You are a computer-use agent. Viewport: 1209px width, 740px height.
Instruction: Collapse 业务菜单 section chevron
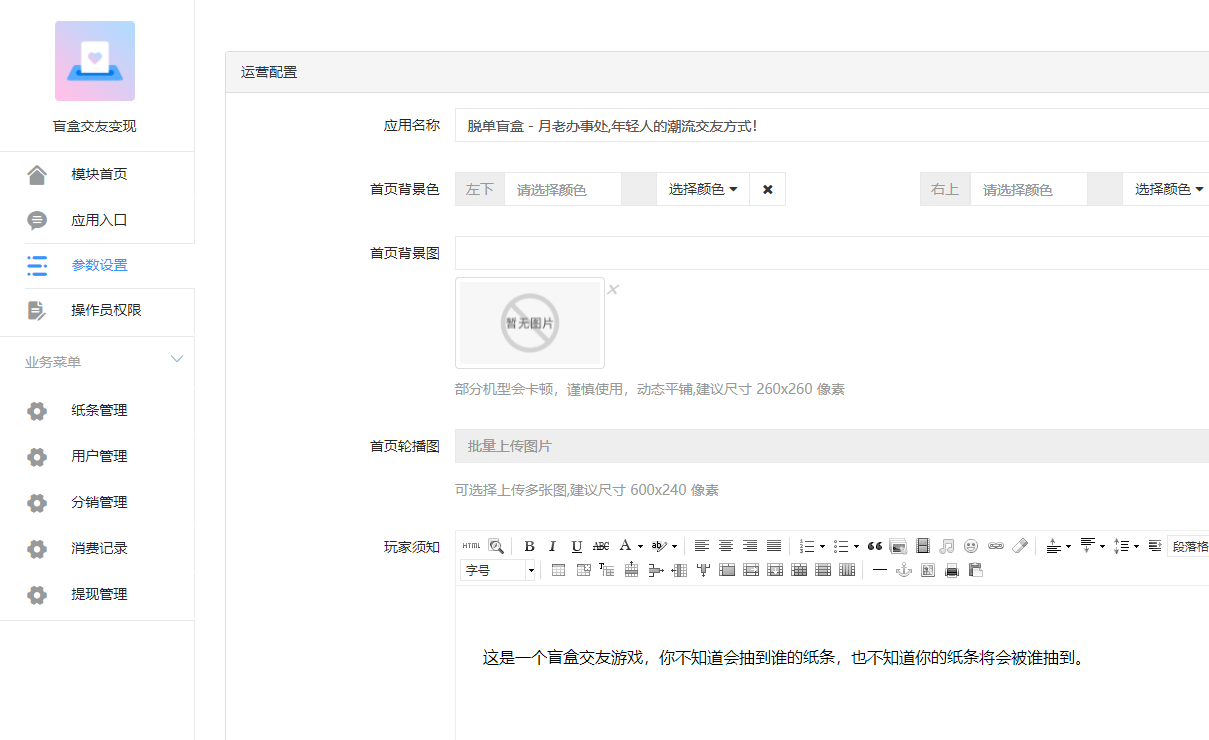(x=177, y=359)
